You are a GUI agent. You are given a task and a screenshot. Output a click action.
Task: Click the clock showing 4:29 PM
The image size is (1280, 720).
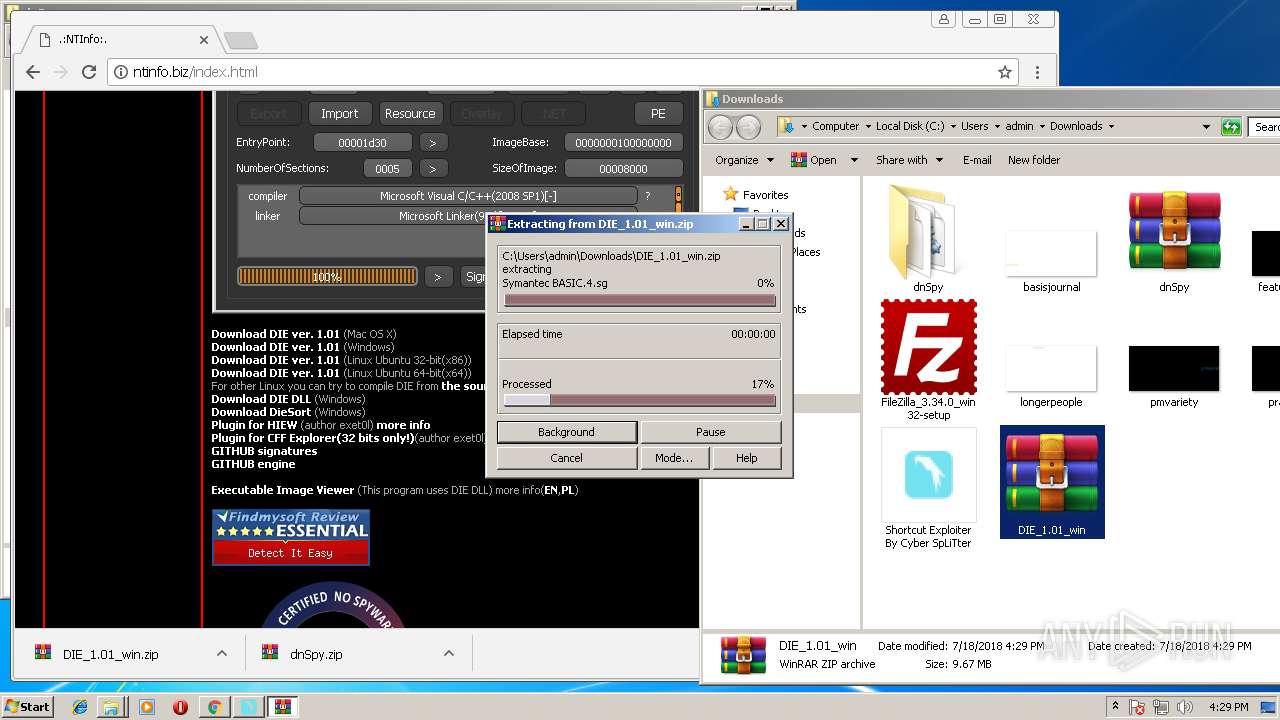tap(1228, 707)
